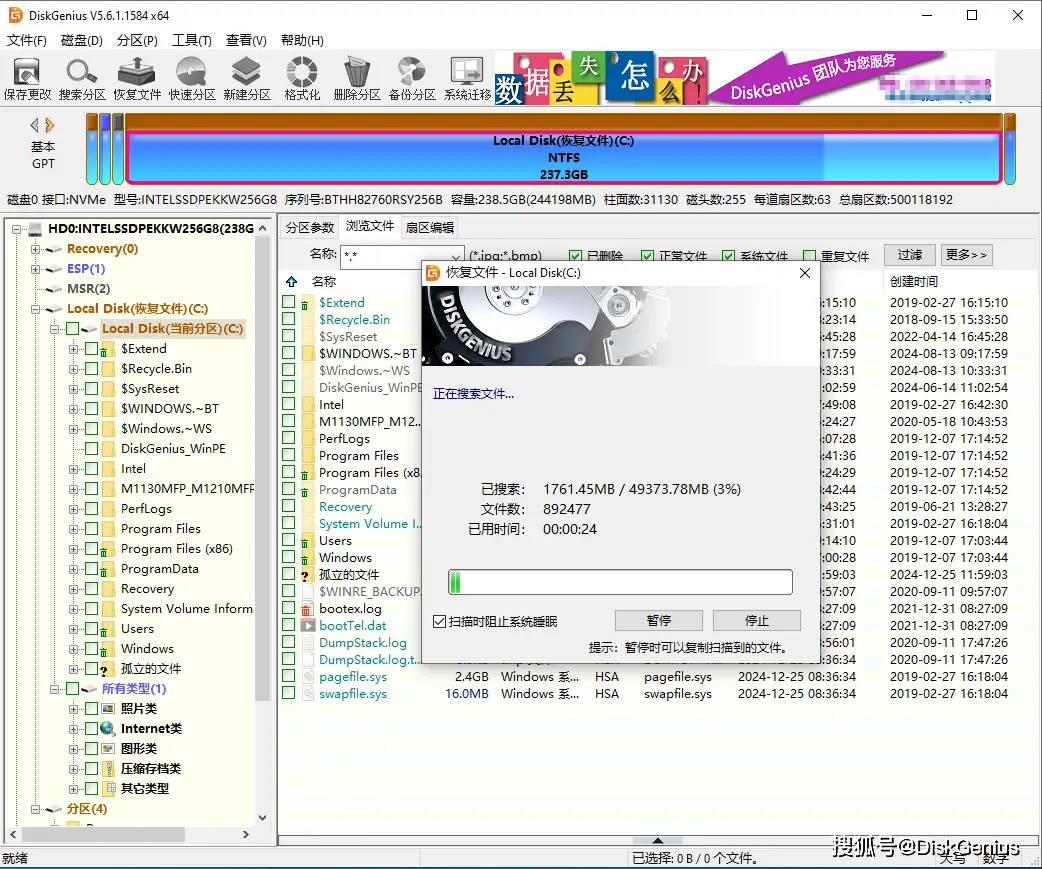Click the bootTel.dat file icon

click(x=307, y=626)
